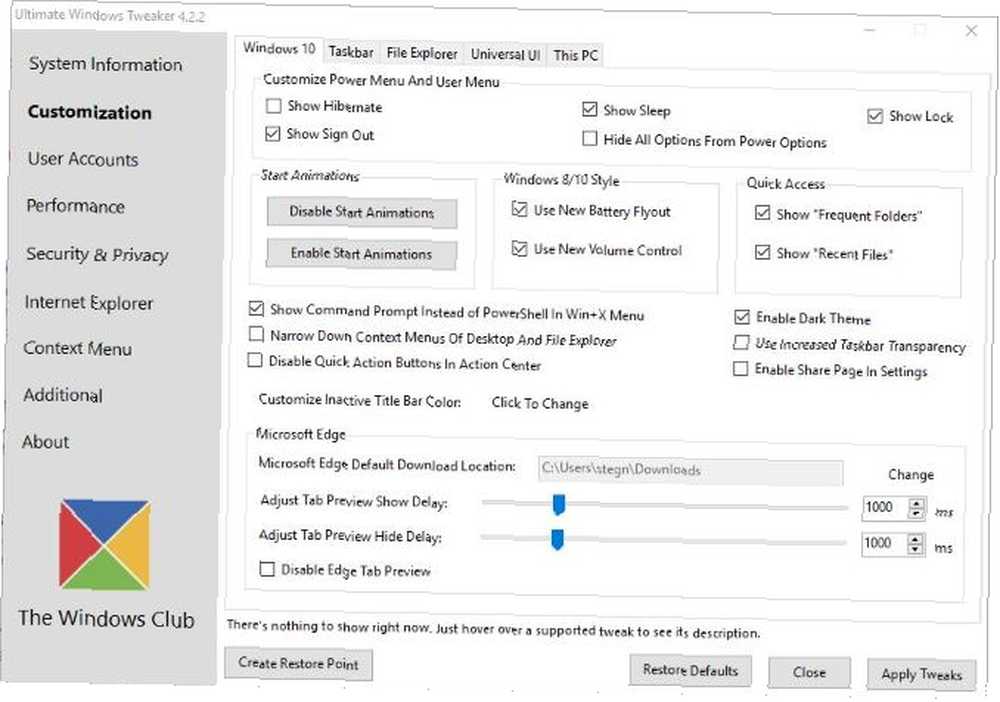Click the "Customize Inactive Title Bar Color:" label
This screenshot has width=1000, height=702.
coord(360,401)
